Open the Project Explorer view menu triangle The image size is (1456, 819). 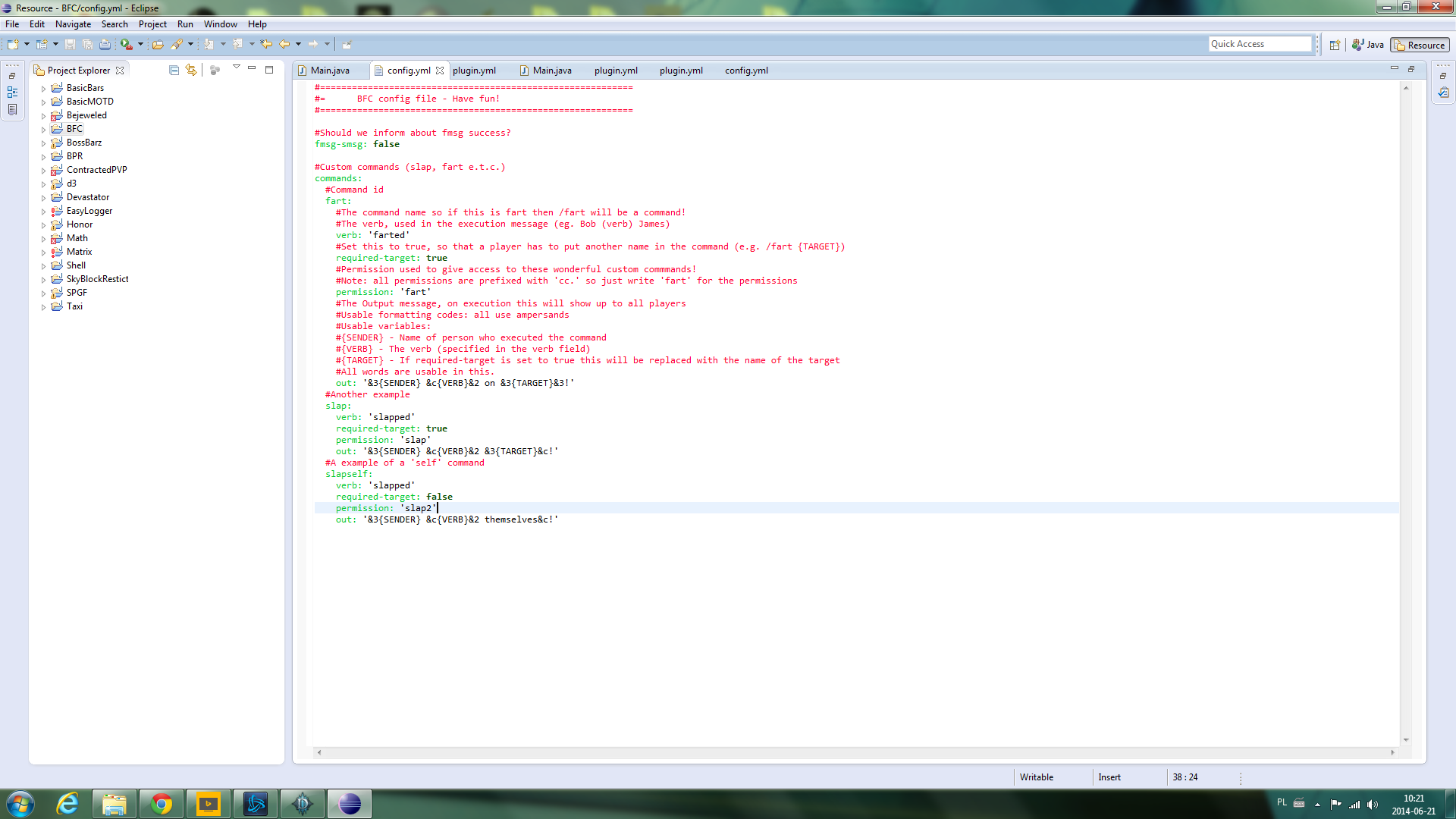[x=237, y=67]
